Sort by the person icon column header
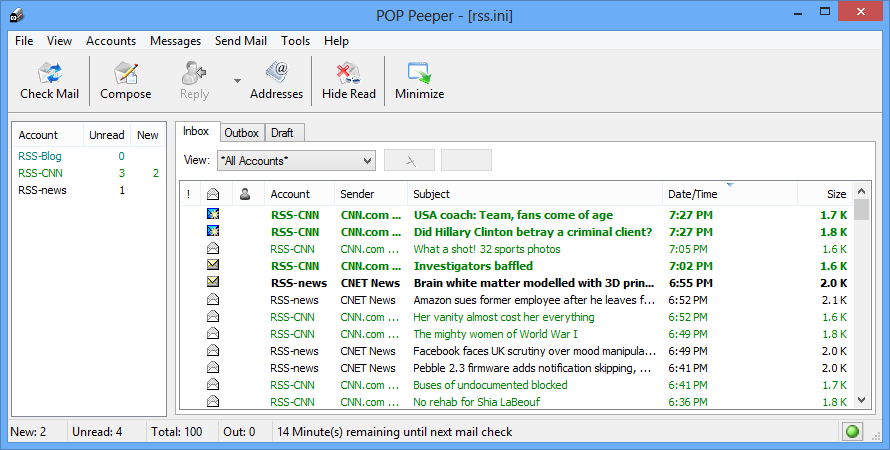The height and width of the screenshot is (450, 890). pos(248,194)
